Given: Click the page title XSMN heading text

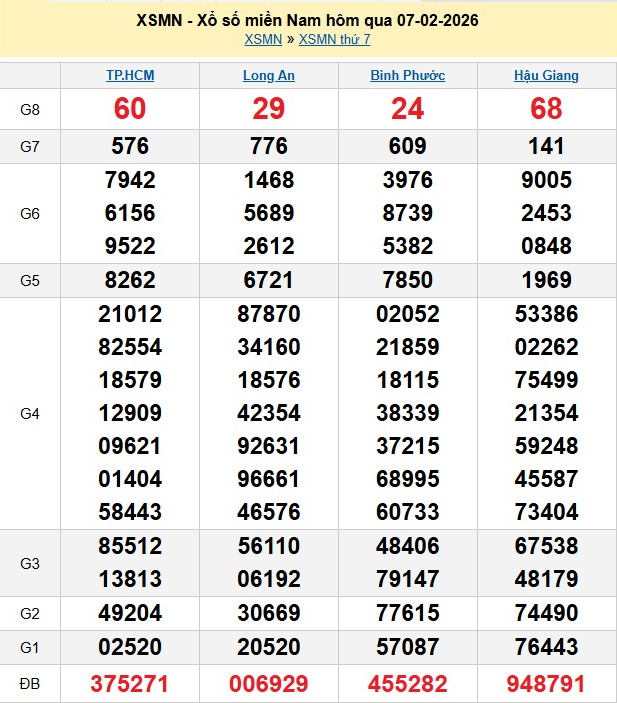Looking at the screenshot, I should [x=307, y=20].
